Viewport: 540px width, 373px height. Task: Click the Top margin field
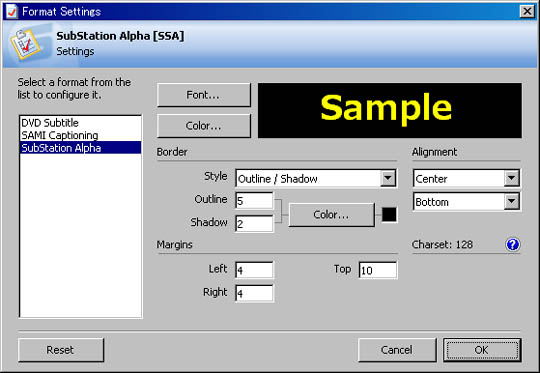point(378,270)
